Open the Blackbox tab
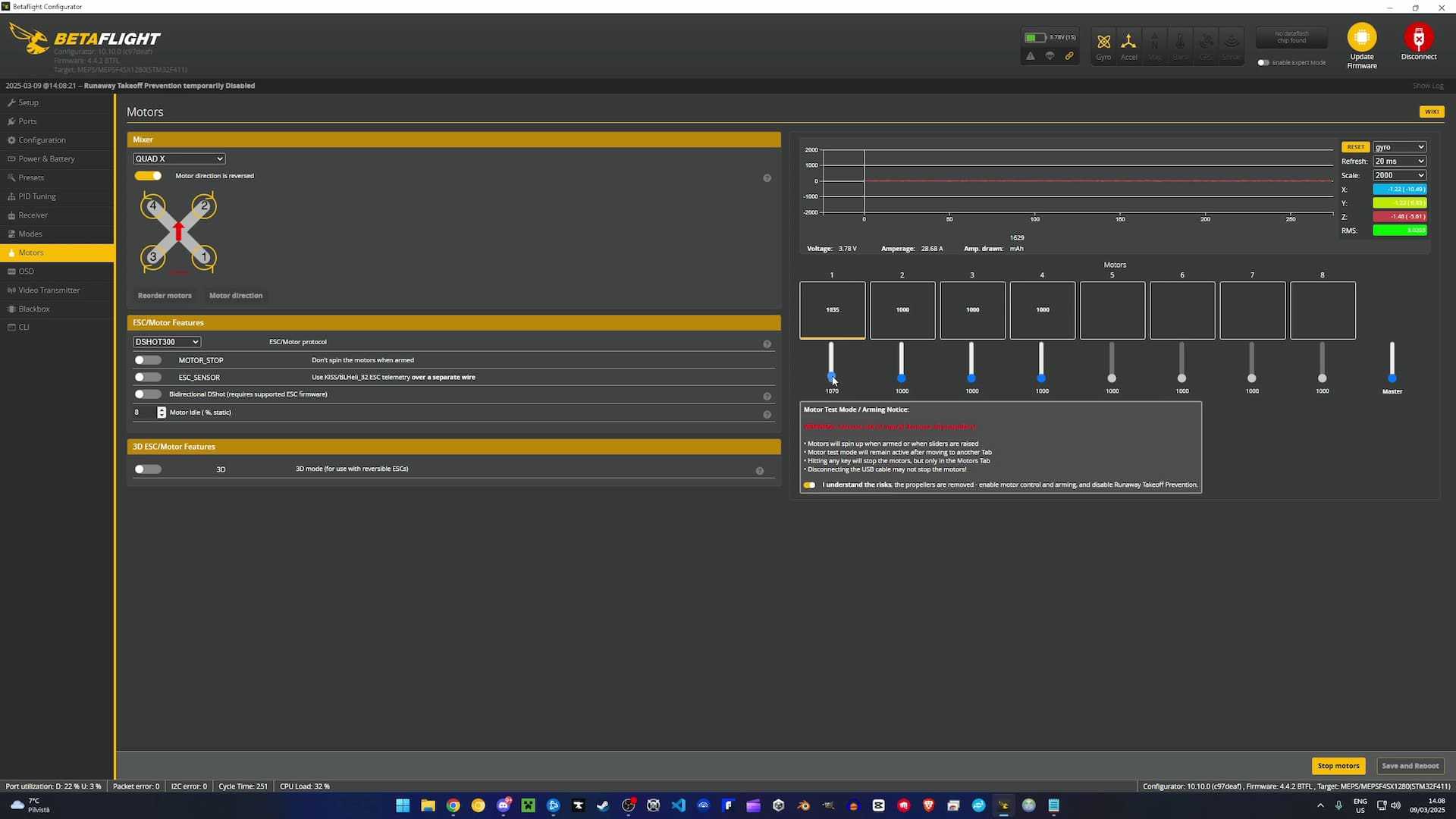Viewport: 1456px width, 819px height. [x=57, y=309]
